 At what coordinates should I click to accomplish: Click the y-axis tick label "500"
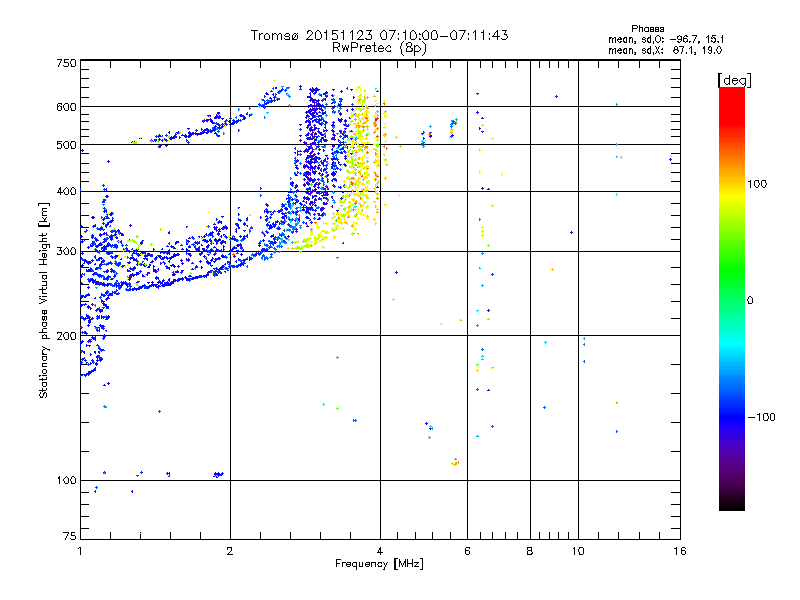click(66, 145)
